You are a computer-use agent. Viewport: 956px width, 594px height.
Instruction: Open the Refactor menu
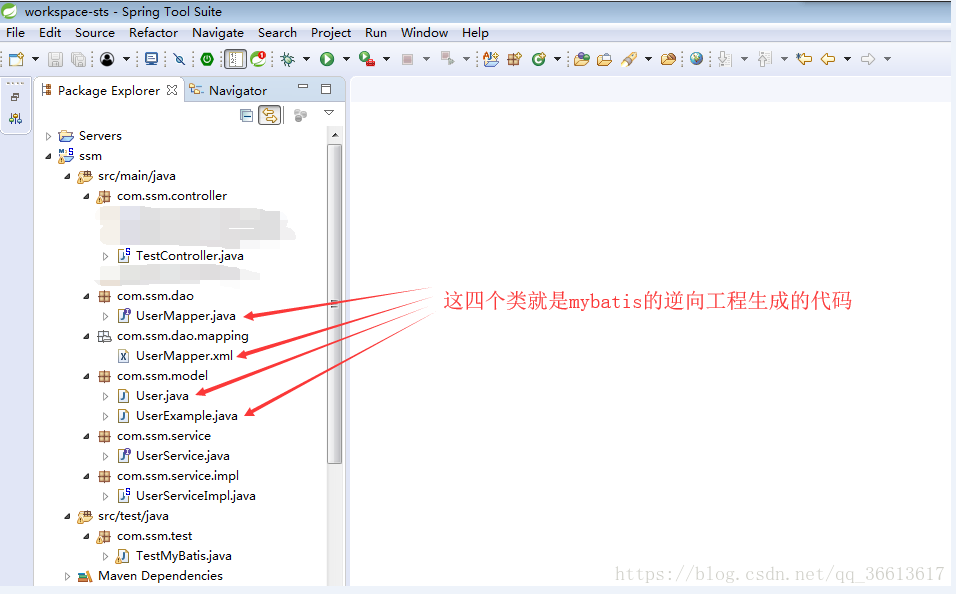153,33
